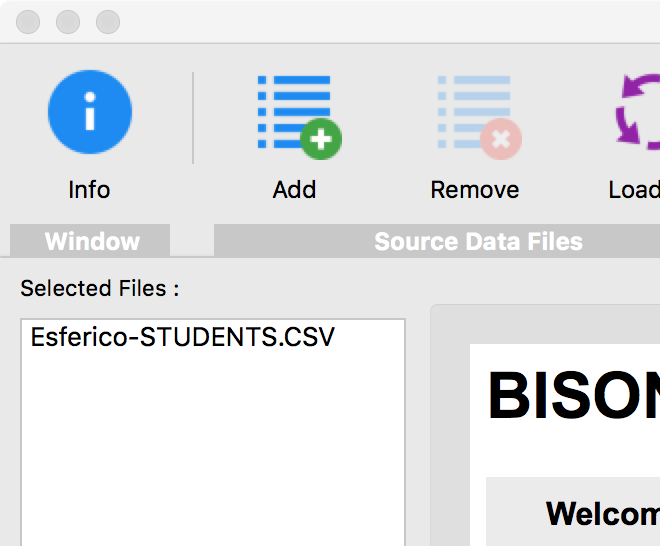Click the red x badge on Remove

pyautogui.click(x=501, y=139)
